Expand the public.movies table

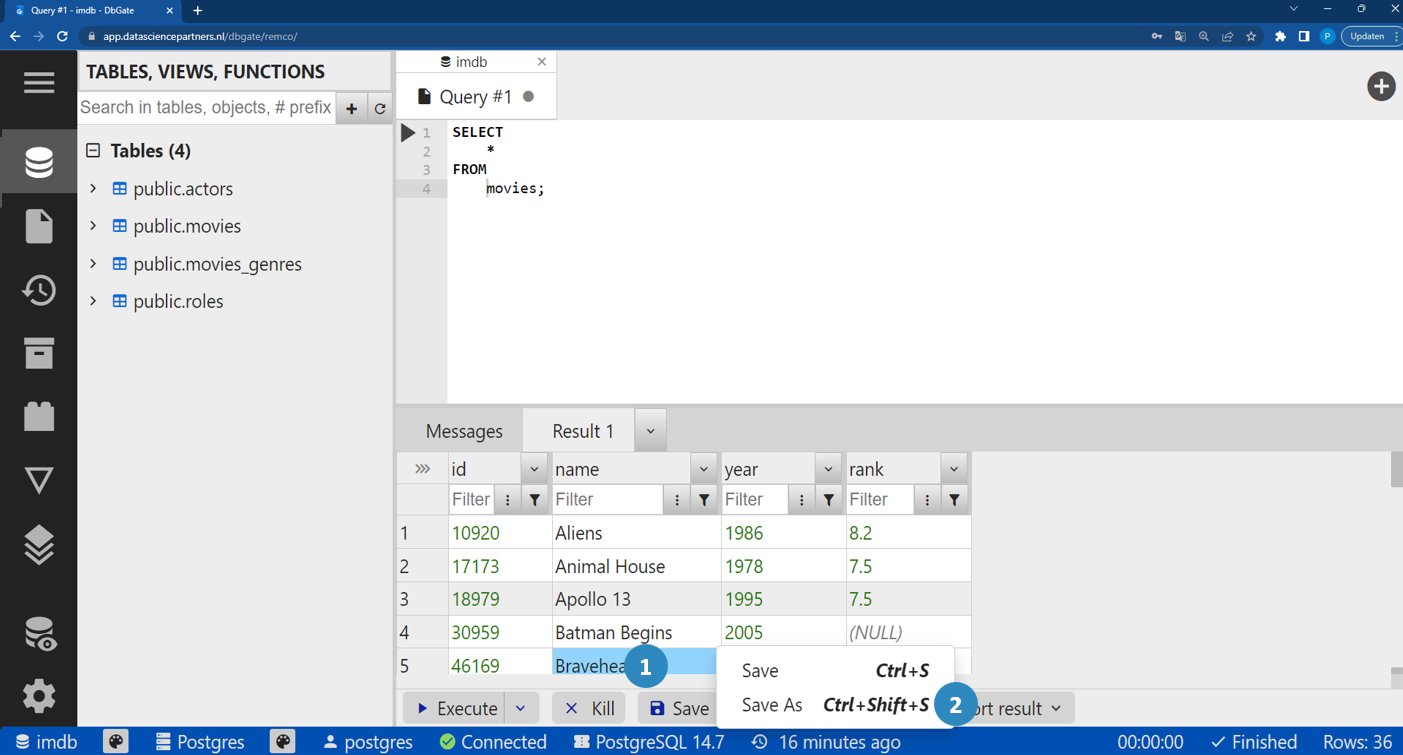coord(93,226)
